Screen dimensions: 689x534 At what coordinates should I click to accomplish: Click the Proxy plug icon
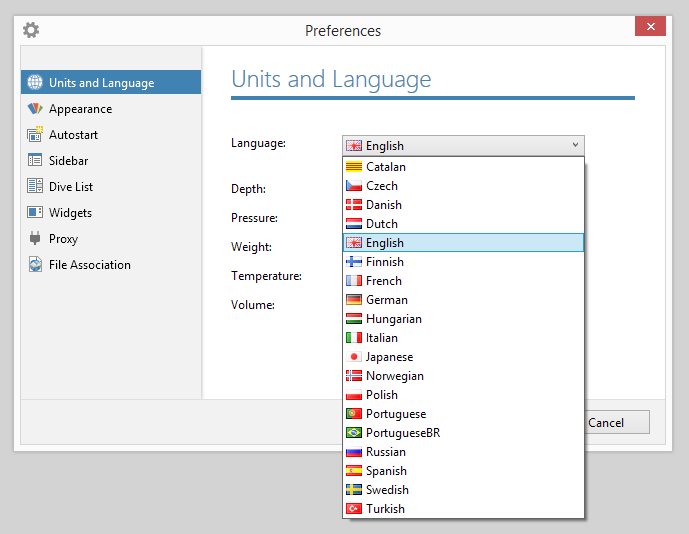pyautogui.click(x=35, y=239)
